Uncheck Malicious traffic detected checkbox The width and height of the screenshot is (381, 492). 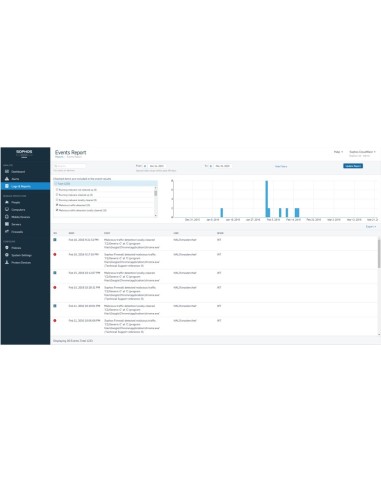(57, 205)
